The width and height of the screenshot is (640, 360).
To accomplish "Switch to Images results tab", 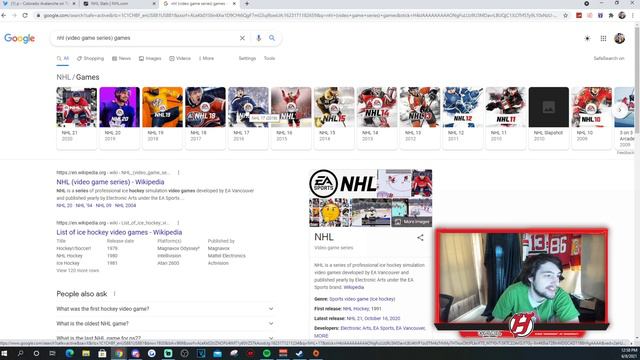I will (x=150, y=59).
